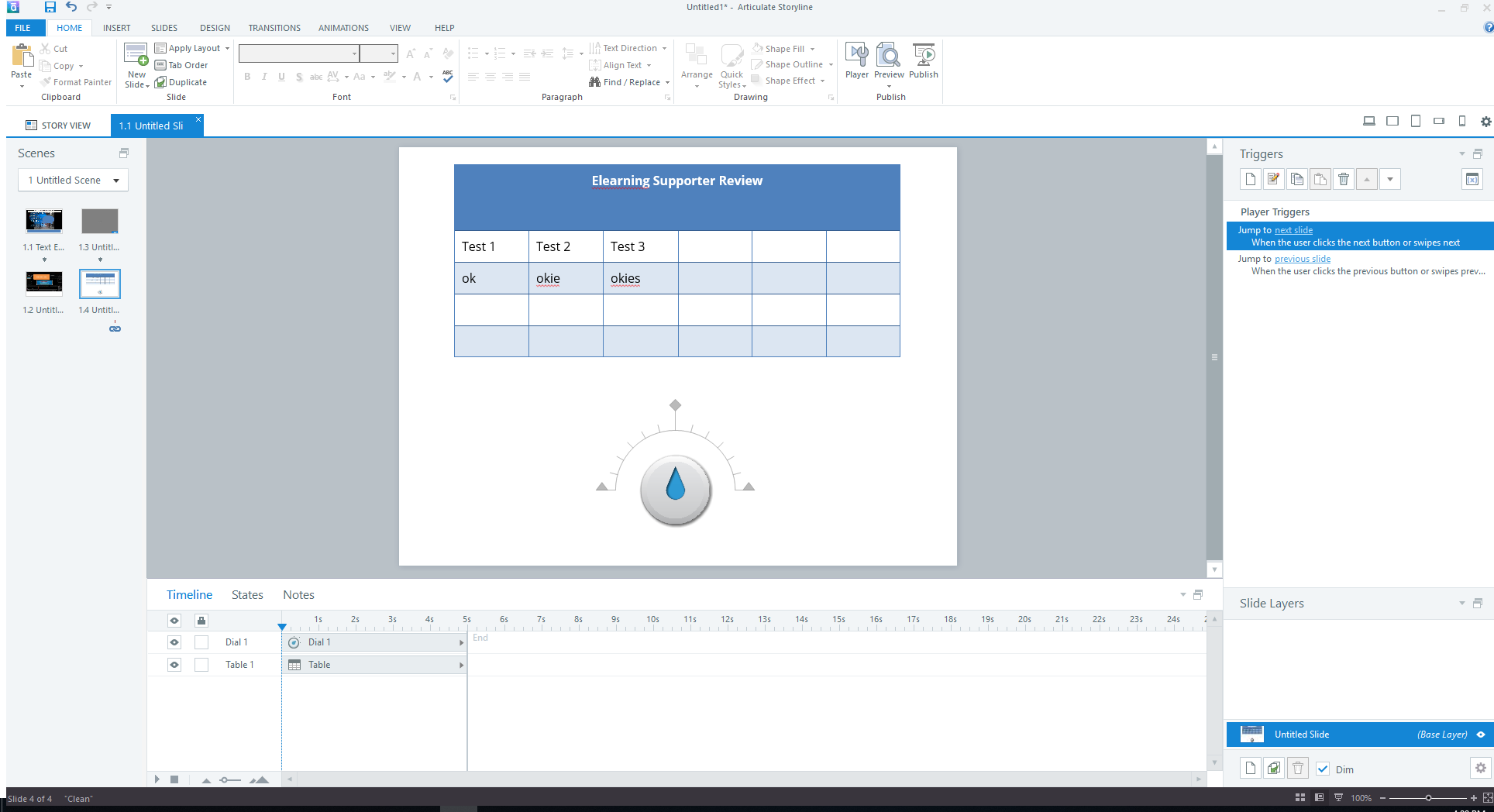
Task: Play the timeline
Action: click(x=157, y=779)
